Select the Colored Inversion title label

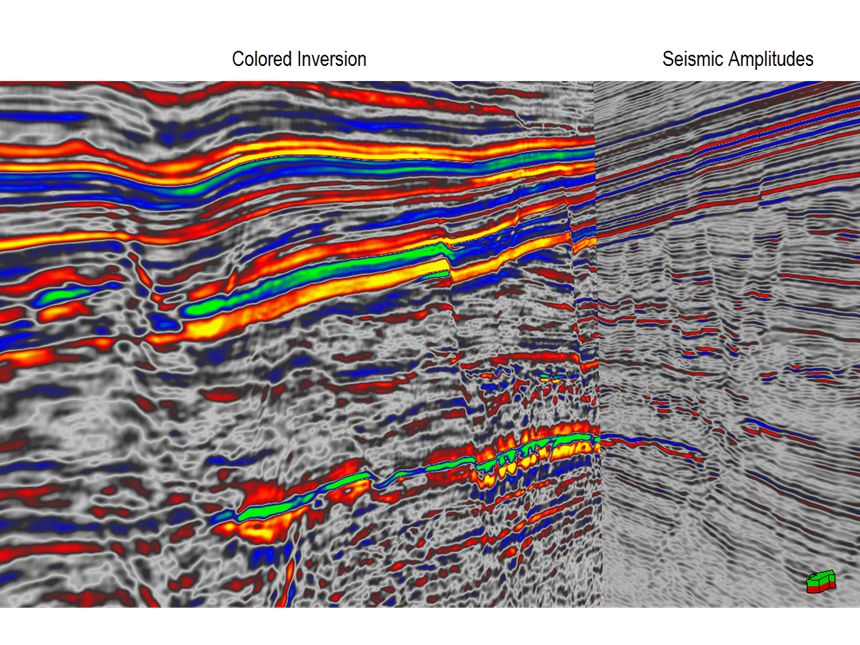299,59
